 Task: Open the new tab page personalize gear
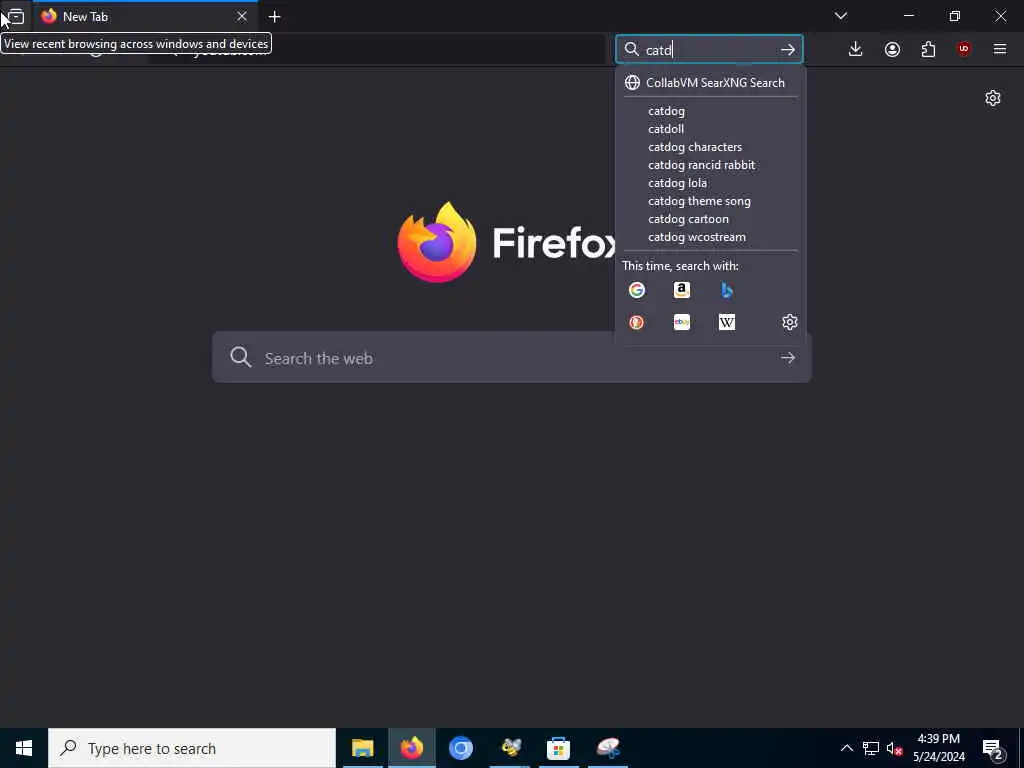pos(993,98)
